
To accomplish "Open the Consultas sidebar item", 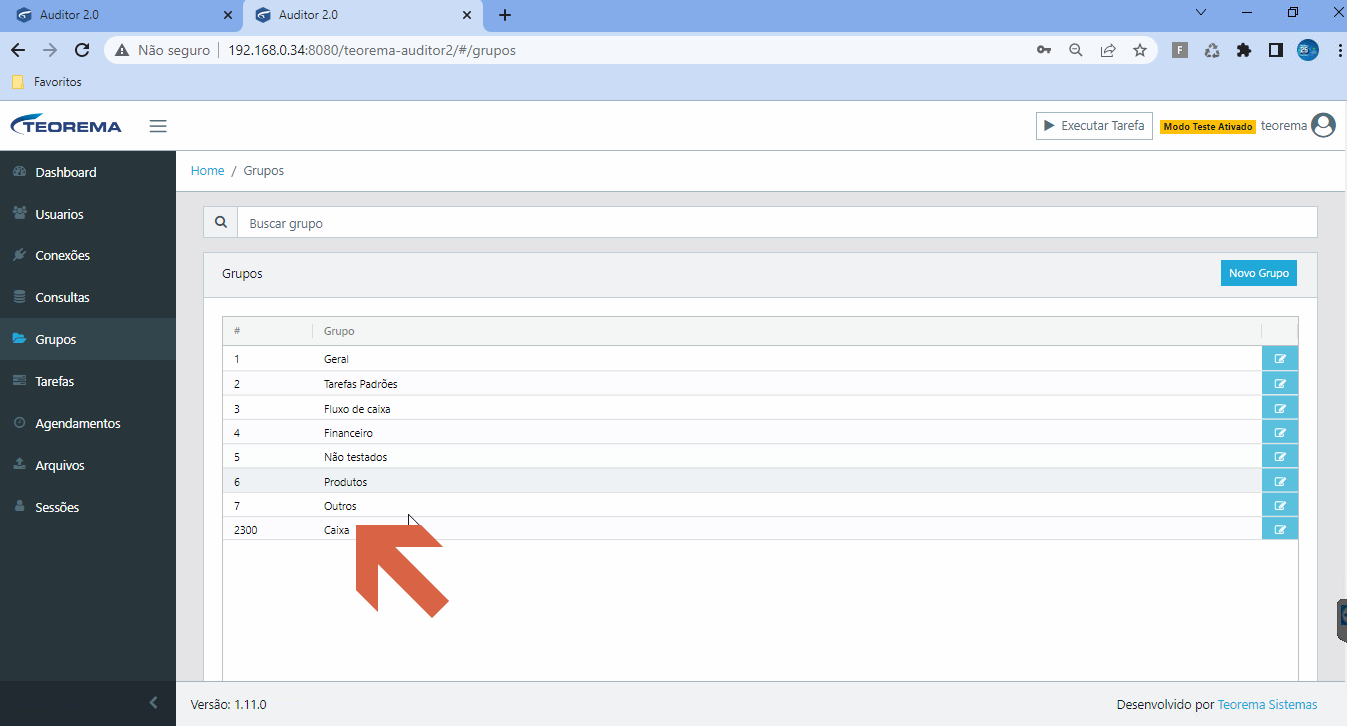I will coord(87,297).
